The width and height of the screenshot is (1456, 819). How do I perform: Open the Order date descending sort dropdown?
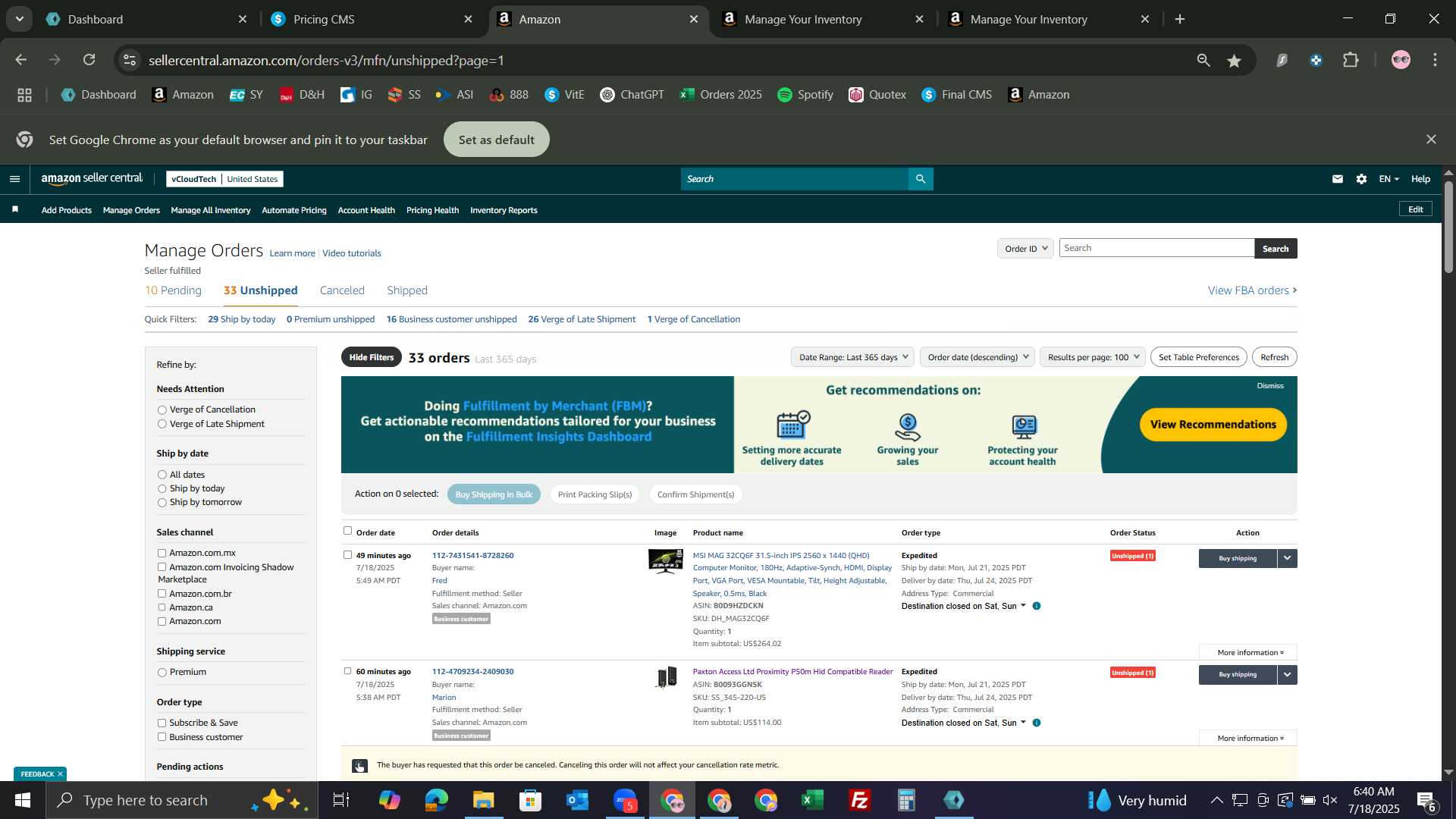[977, 357]
